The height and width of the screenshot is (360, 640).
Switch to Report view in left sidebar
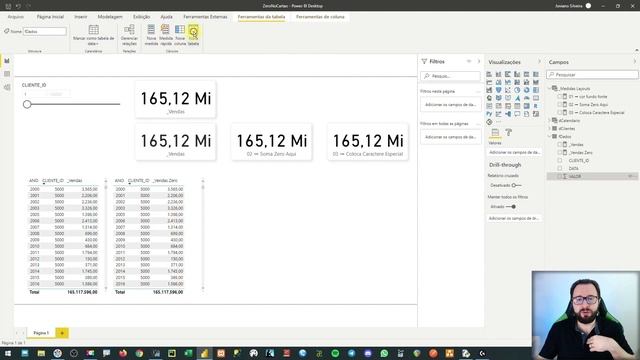[x=7, y=61]
